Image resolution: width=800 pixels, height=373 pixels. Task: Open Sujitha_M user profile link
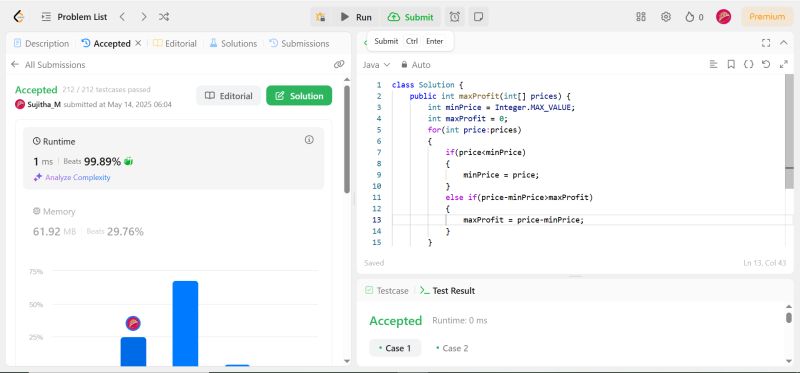tap(44, 105)
